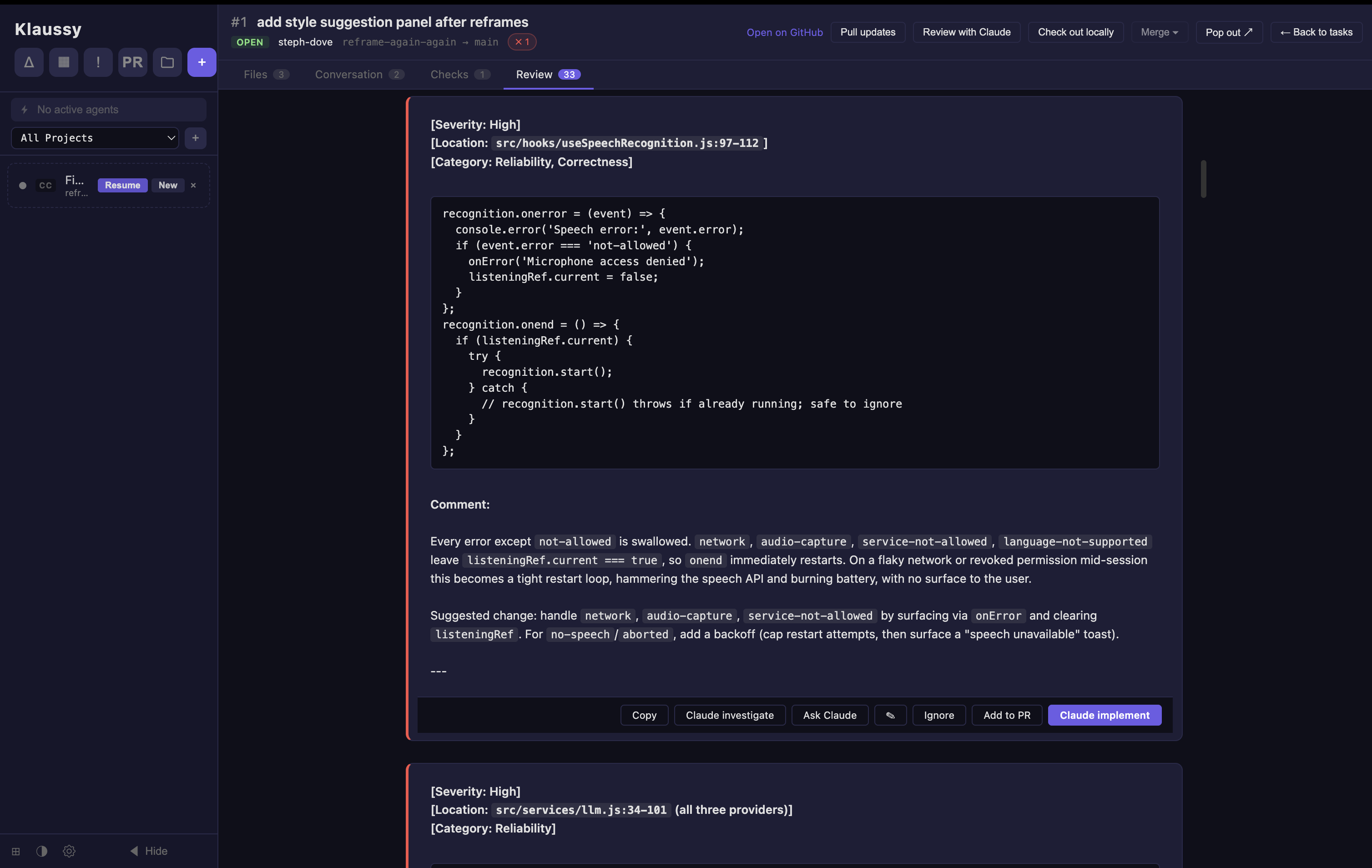Click the PR title add style suggestion panel

coord(392,22)
